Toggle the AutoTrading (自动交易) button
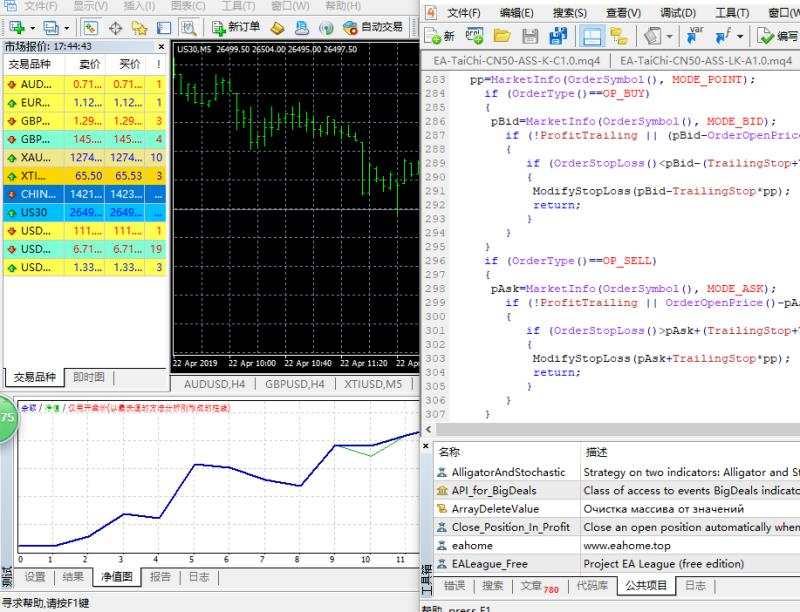The image size is (800, 612). [x=373, y=27]
